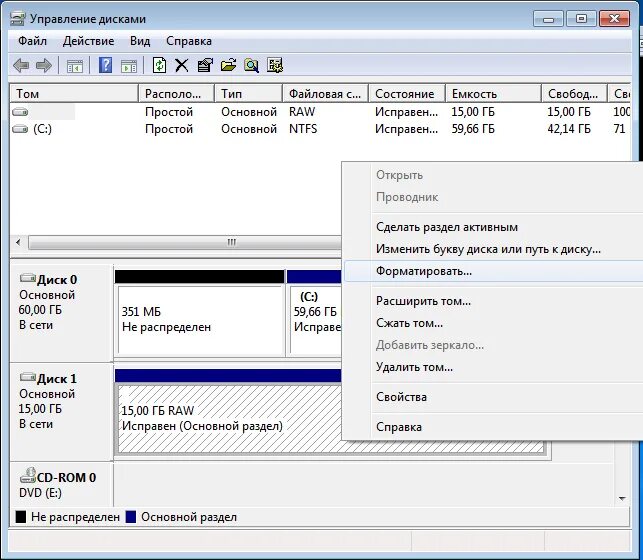Choose Форматировать... from context menu
The height and width of the screenshot is (560, 643).
[493, 271]
